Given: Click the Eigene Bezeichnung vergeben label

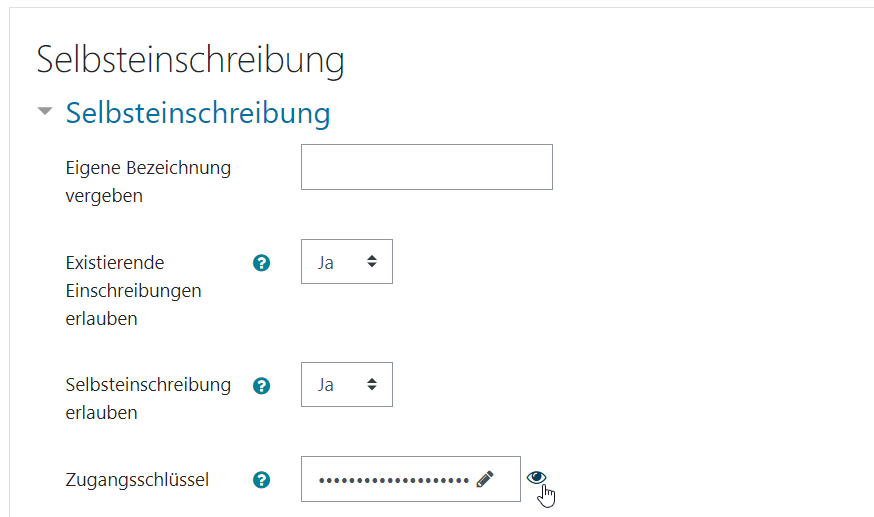Looking at the screenshot, I should (x=148, y=182).
